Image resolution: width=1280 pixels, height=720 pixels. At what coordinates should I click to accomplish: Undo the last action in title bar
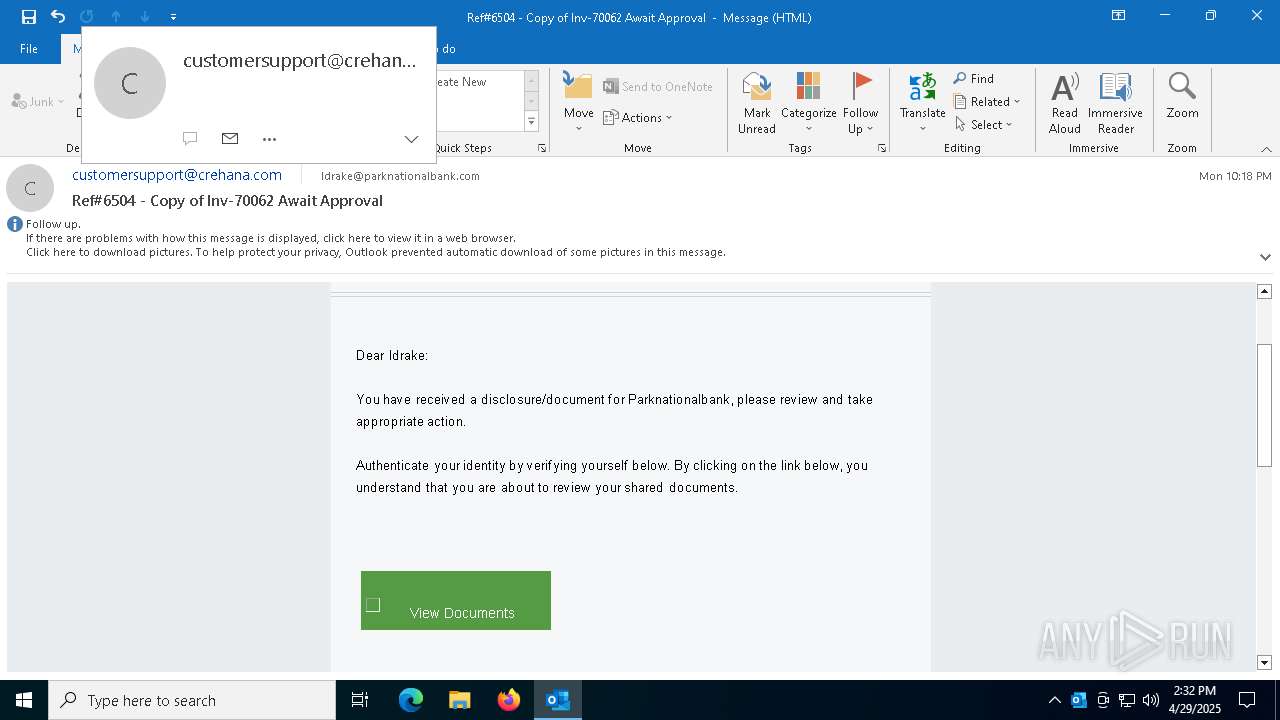(x=58, y=17)
